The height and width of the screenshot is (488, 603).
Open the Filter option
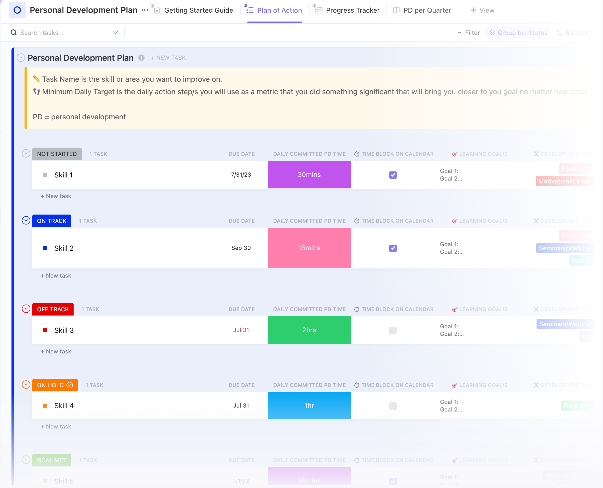pyautogui.click(x=468, y=33)
